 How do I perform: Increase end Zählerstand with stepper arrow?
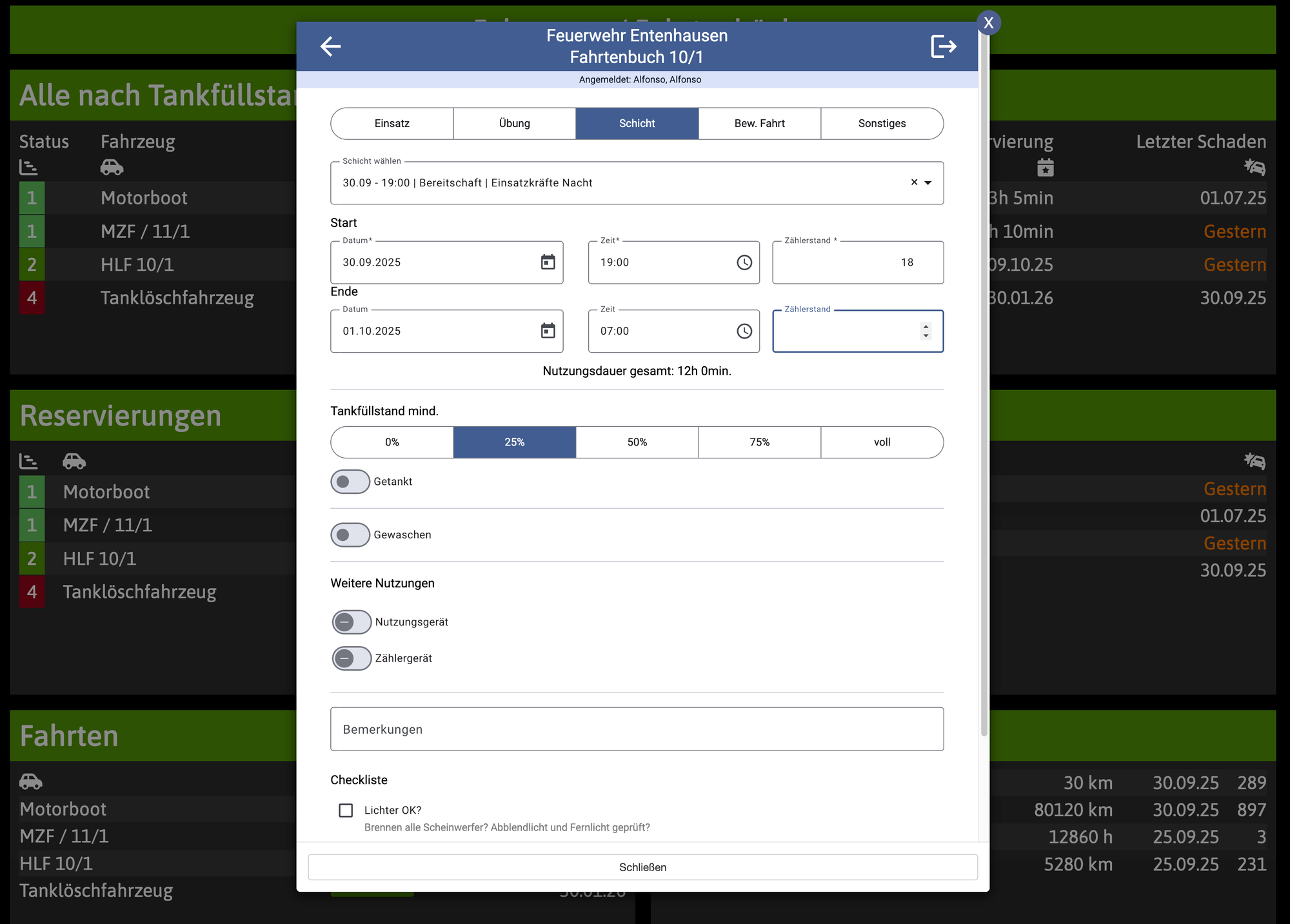pyautogui.click(x=926, y=326)
